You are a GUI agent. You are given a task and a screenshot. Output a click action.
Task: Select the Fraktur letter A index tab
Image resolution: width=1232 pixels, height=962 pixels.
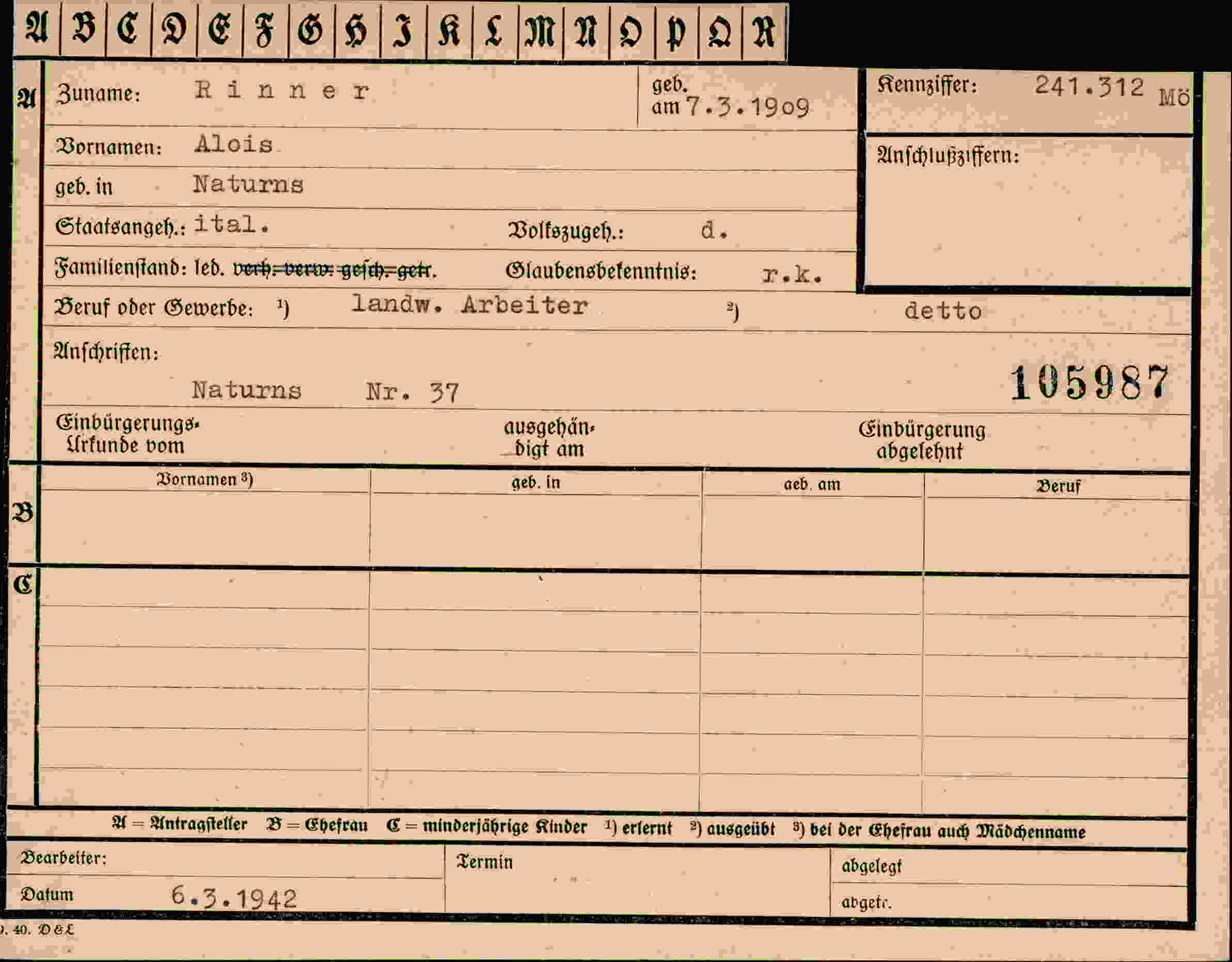pos(37,30)
